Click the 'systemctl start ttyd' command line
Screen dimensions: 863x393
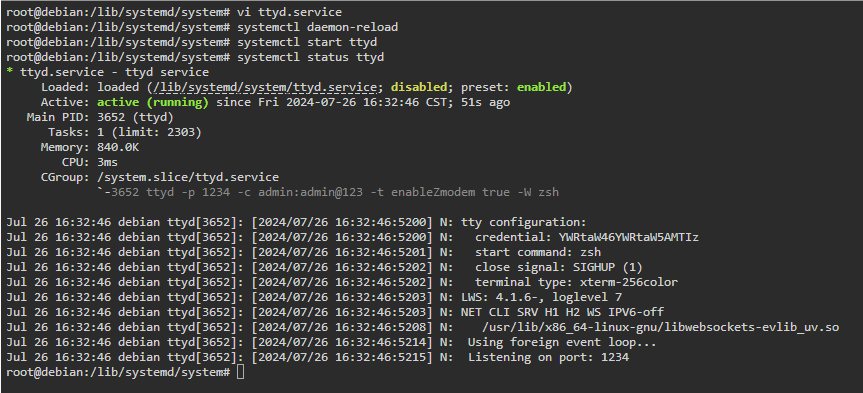pos(191,42)
